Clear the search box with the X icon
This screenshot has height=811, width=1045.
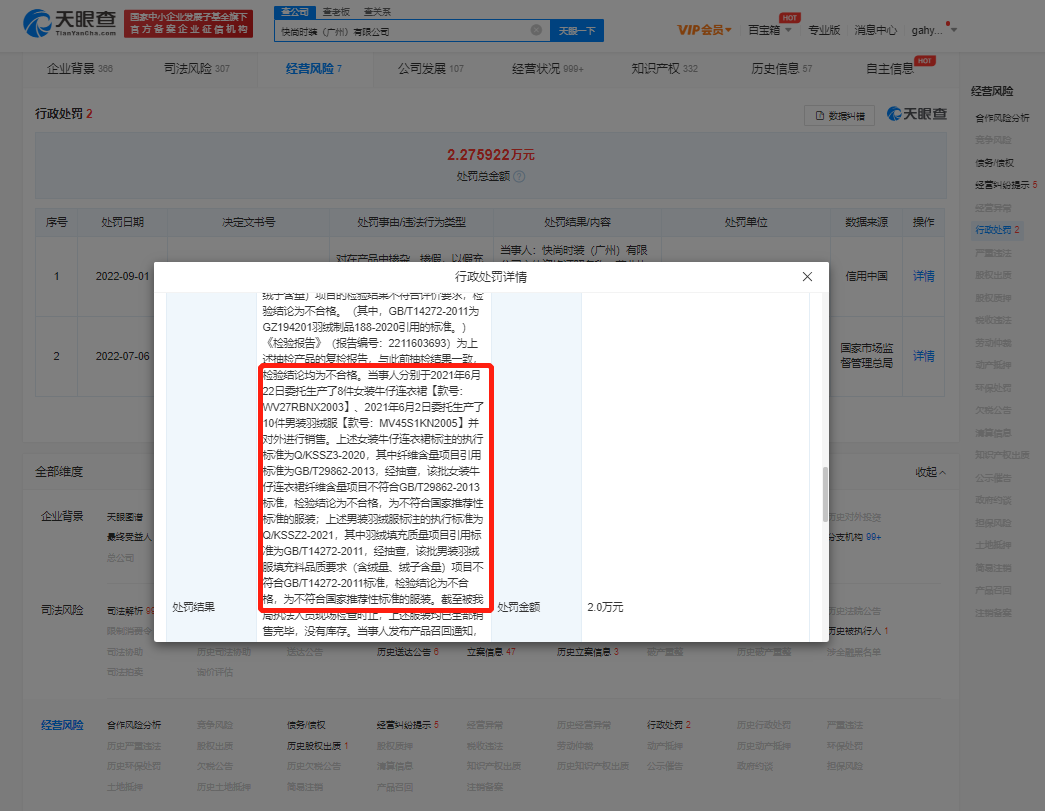coord(537,31)
